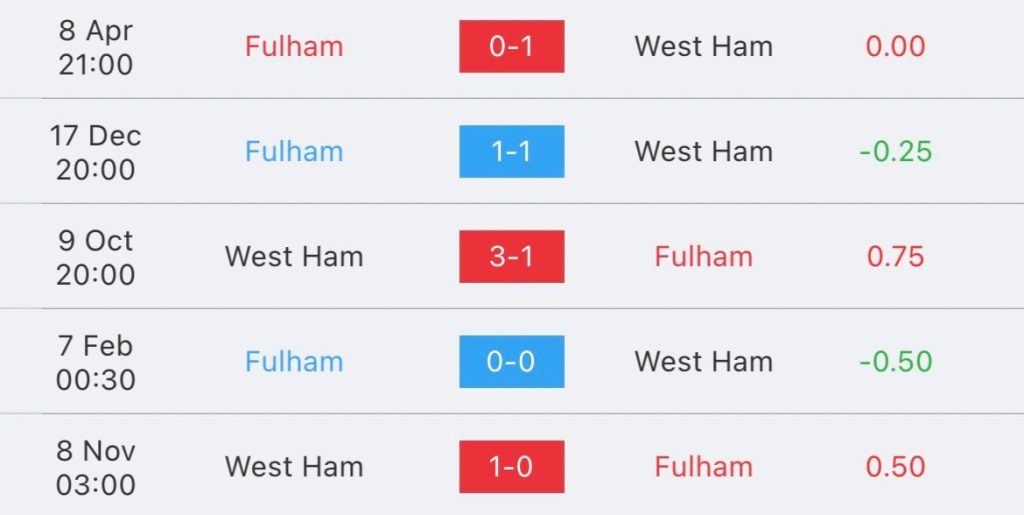Select blue Fulham in 17 Dec match
1024x515 pixels.
point(294,151)
